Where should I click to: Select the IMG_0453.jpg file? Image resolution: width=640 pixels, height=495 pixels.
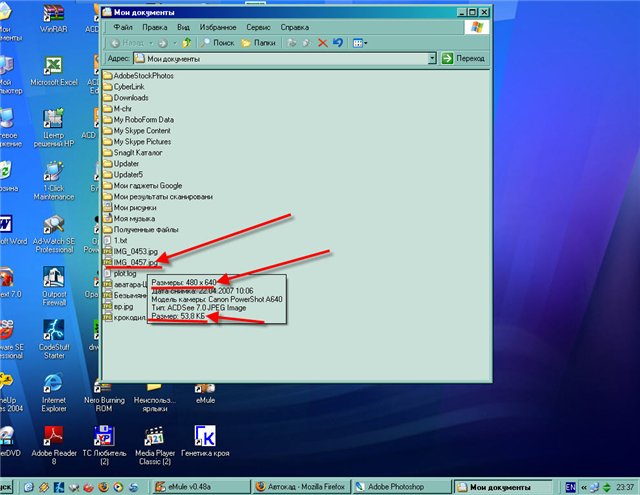coord(128,251)
